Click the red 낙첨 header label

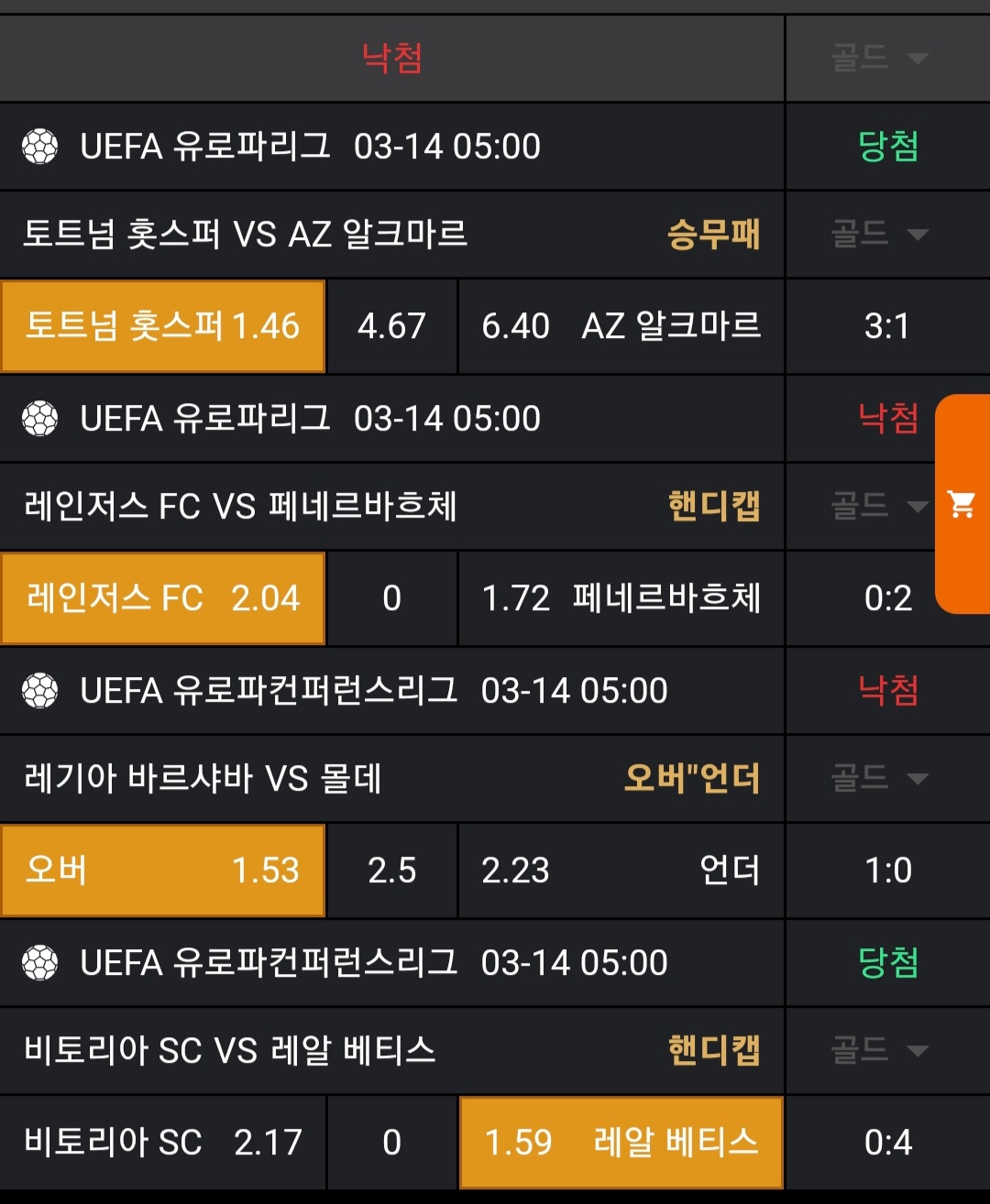tap(391, 59)
